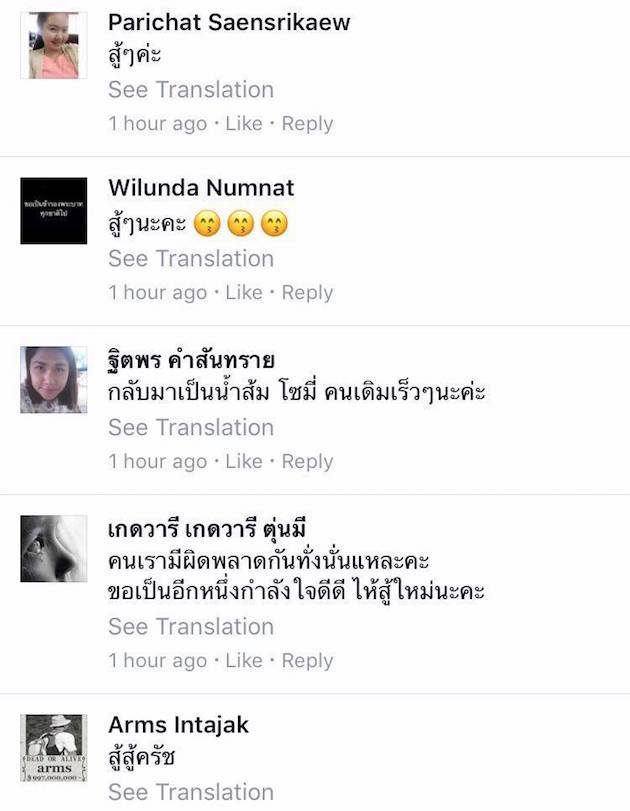Open Arms Intajak's wanted-poster avatar
This screenshot has height=811, width=630.
pos(54,748)
